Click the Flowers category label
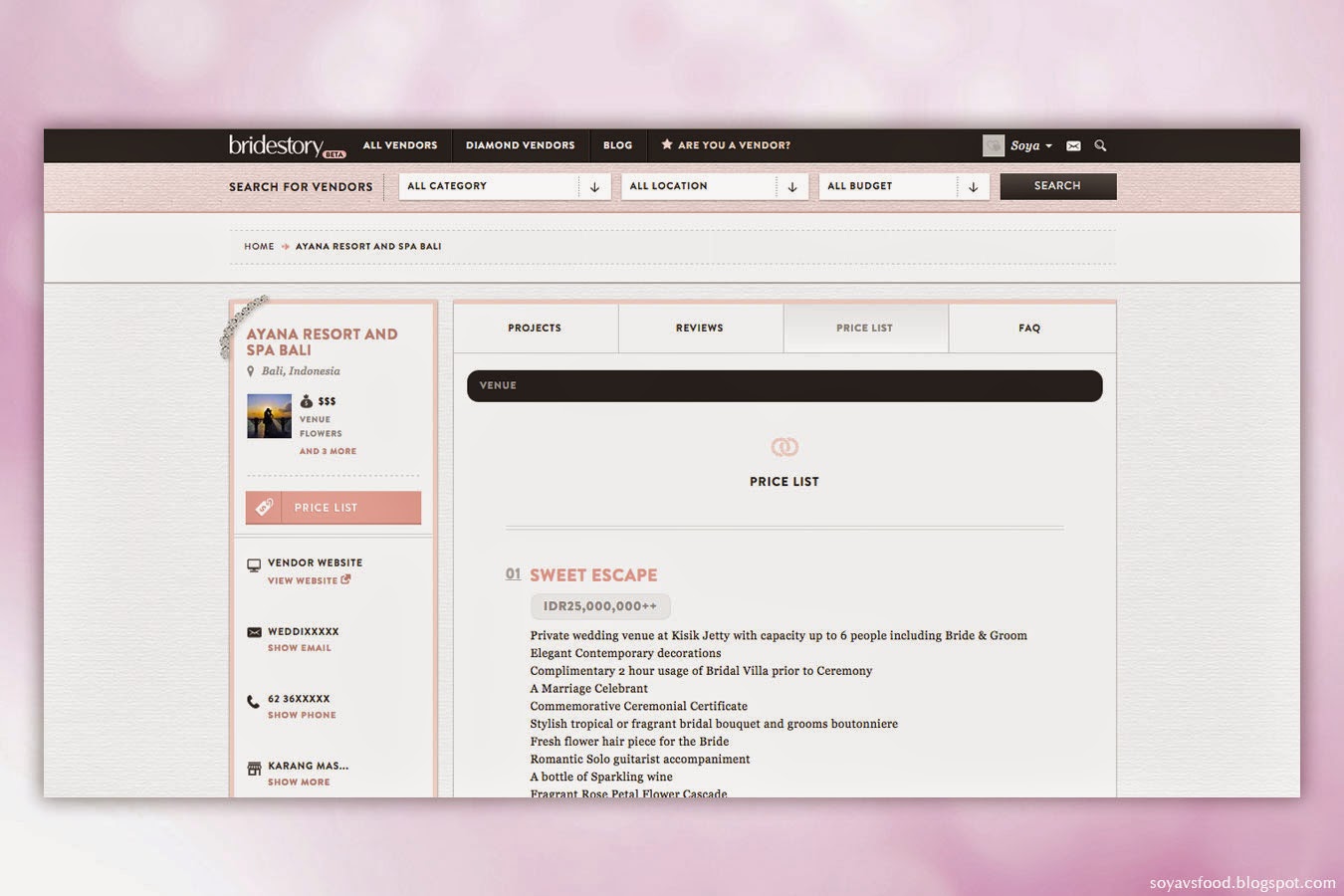Image resolution: width=1344 pixels, height=896 pixels. click(x=321, y=434)
